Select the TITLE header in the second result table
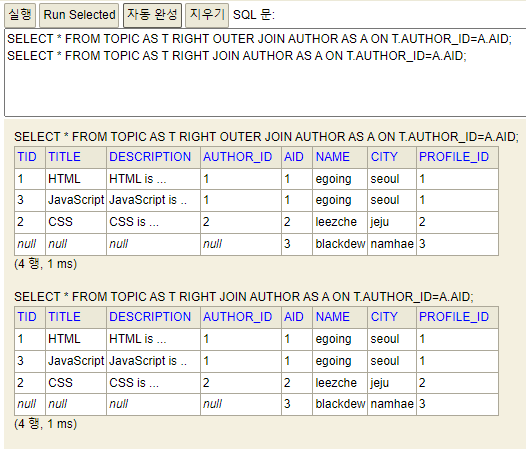This screenshot has height=449, width=526. point(64,317)
